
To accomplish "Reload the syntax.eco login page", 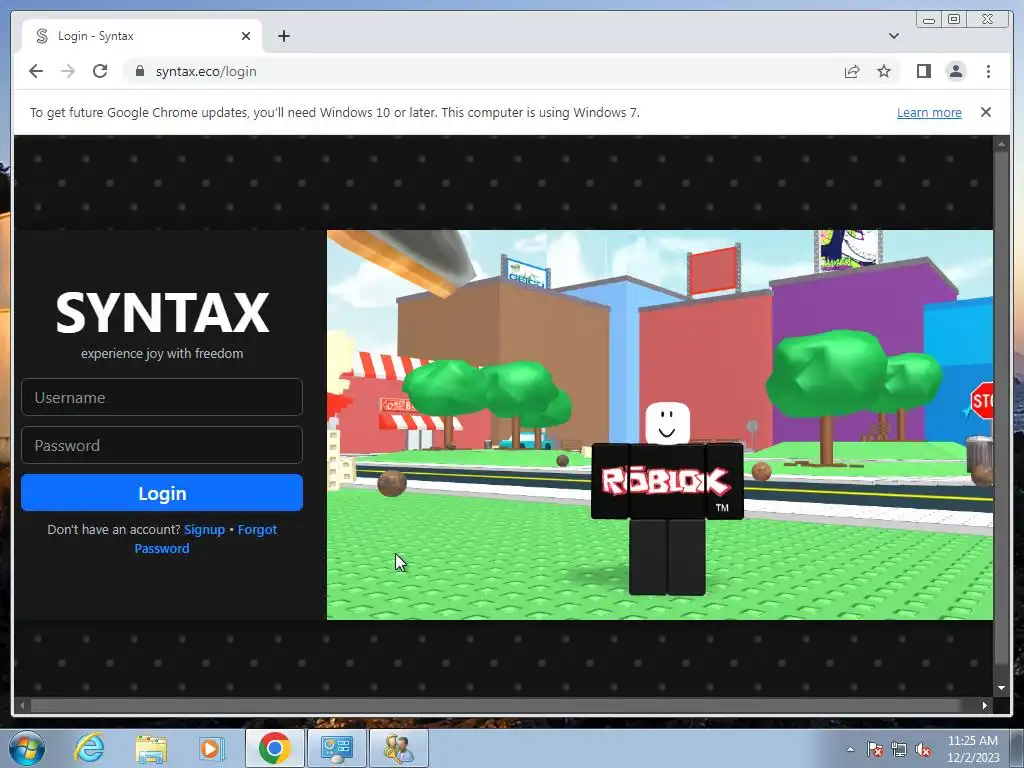I will pyautogui.click(x=100, y=71).
